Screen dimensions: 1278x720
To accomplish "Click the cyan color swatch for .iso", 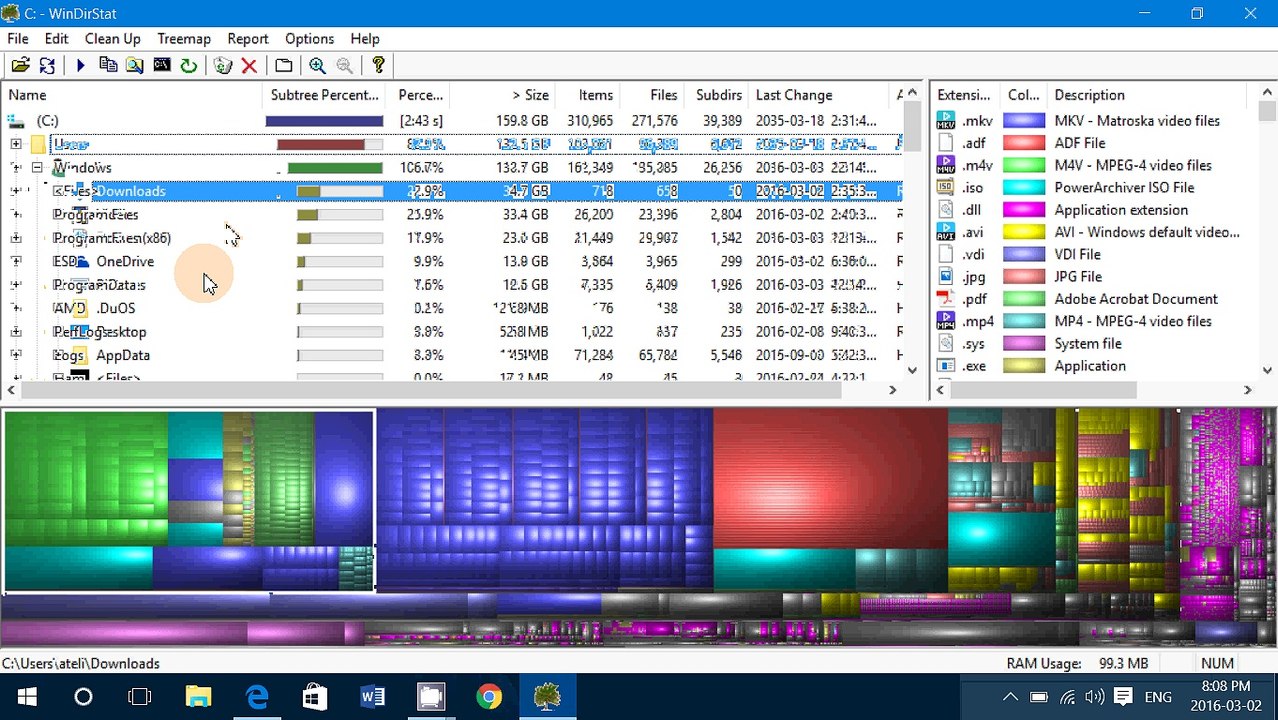I will [x=1023, y=187].
